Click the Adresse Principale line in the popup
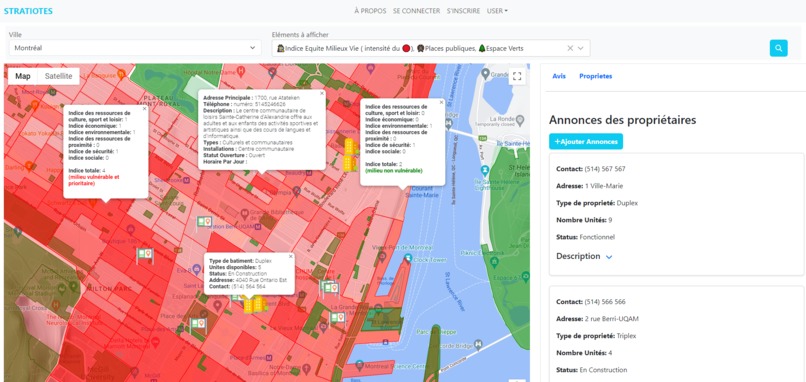806x382 pixels. click(251, 98)
